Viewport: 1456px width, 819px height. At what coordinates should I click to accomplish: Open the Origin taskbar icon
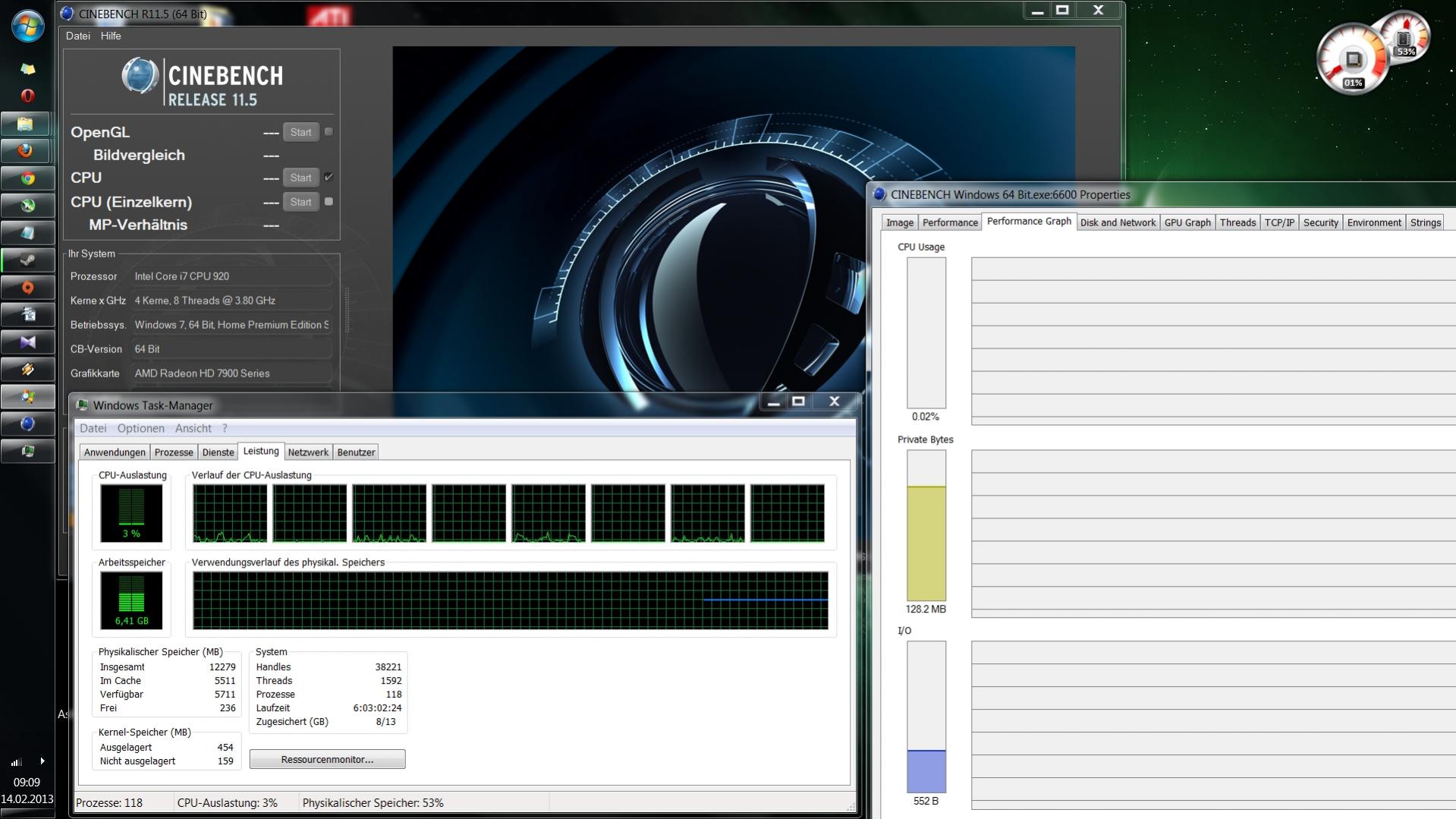coord(27,288)
